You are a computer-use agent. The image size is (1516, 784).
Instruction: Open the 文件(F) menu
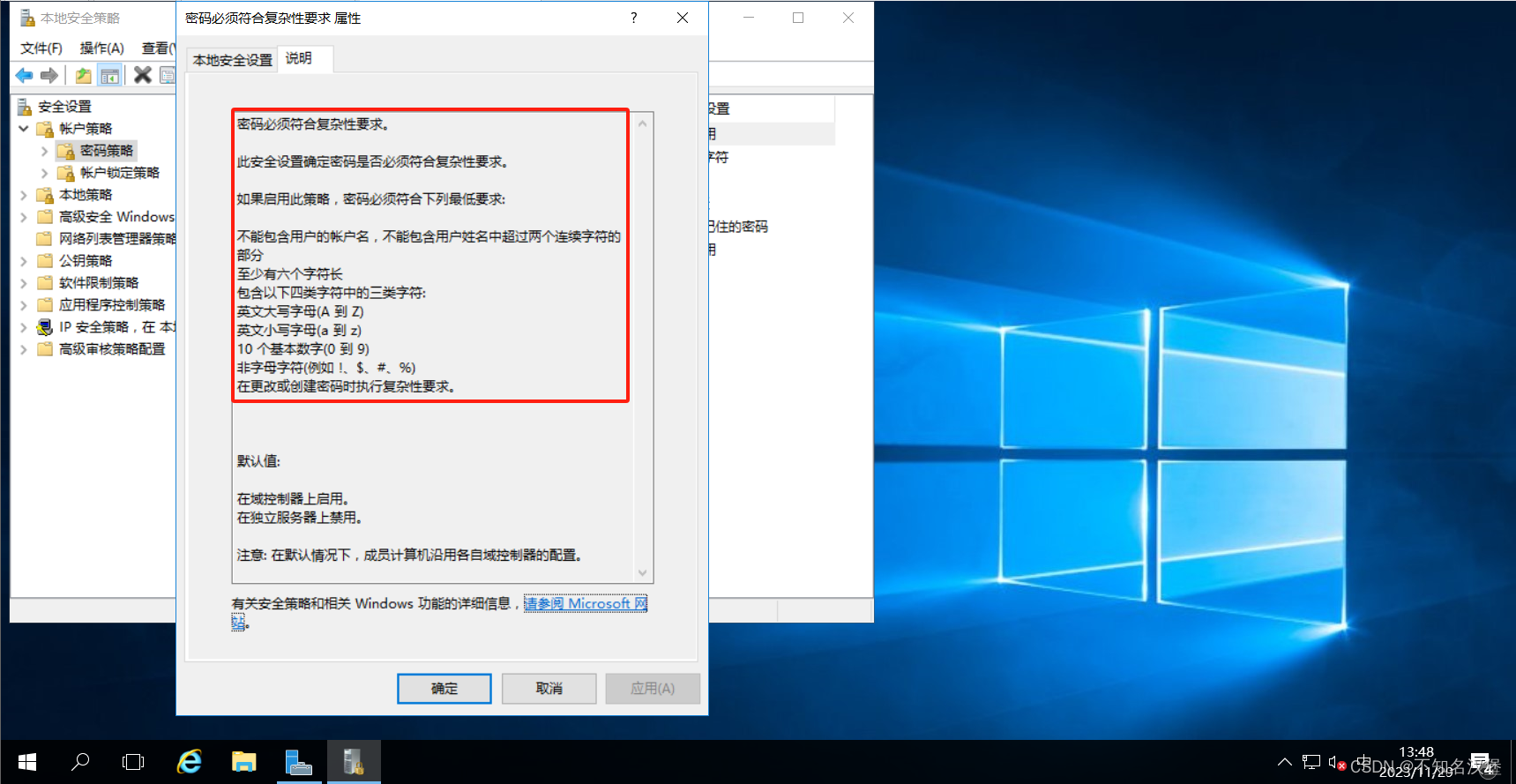click(41, 48)
